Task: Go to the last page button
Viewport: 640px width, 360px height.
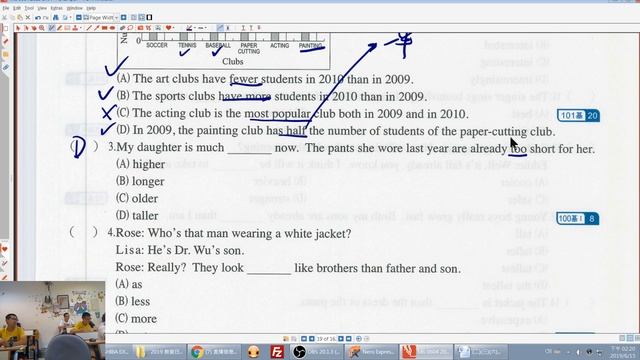Action: [x=349, y=339]
